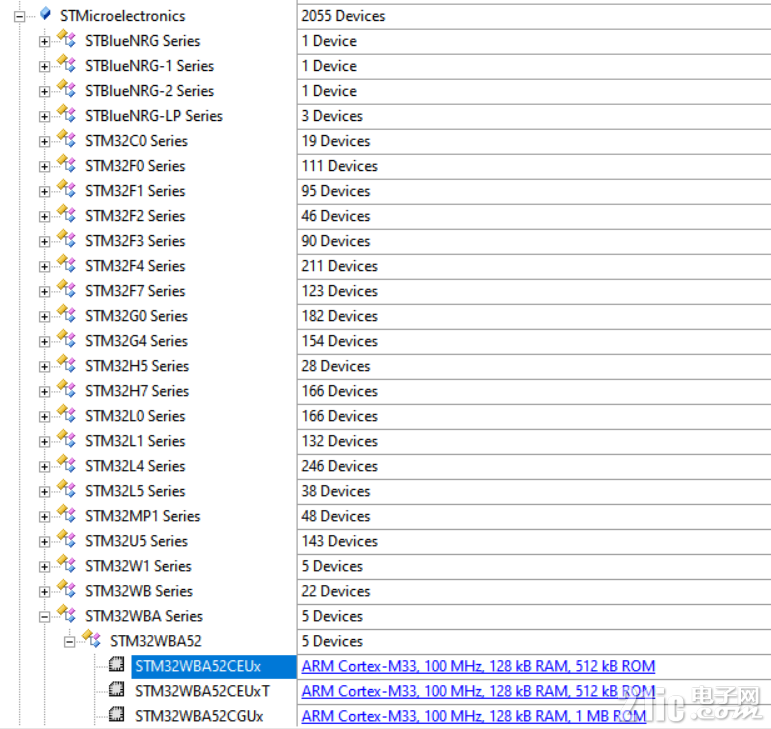Select the STM32MP1 Series label
The height and width of the screenshot is (729, 771).
pyautogui.click(x=143, y=516)
